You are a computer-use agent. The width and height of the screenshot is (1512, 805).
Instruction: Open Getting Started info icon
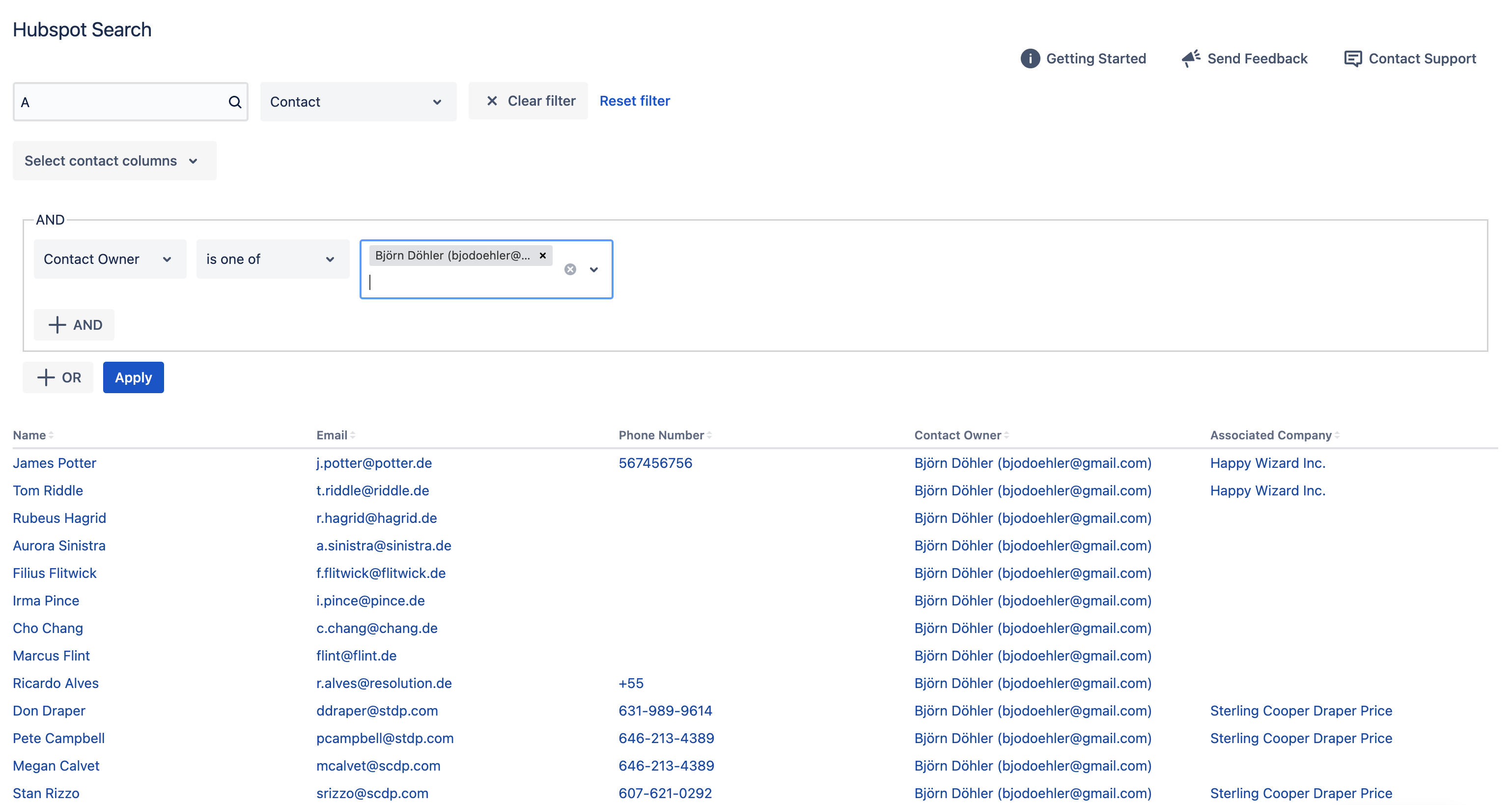pos(1030,58)
